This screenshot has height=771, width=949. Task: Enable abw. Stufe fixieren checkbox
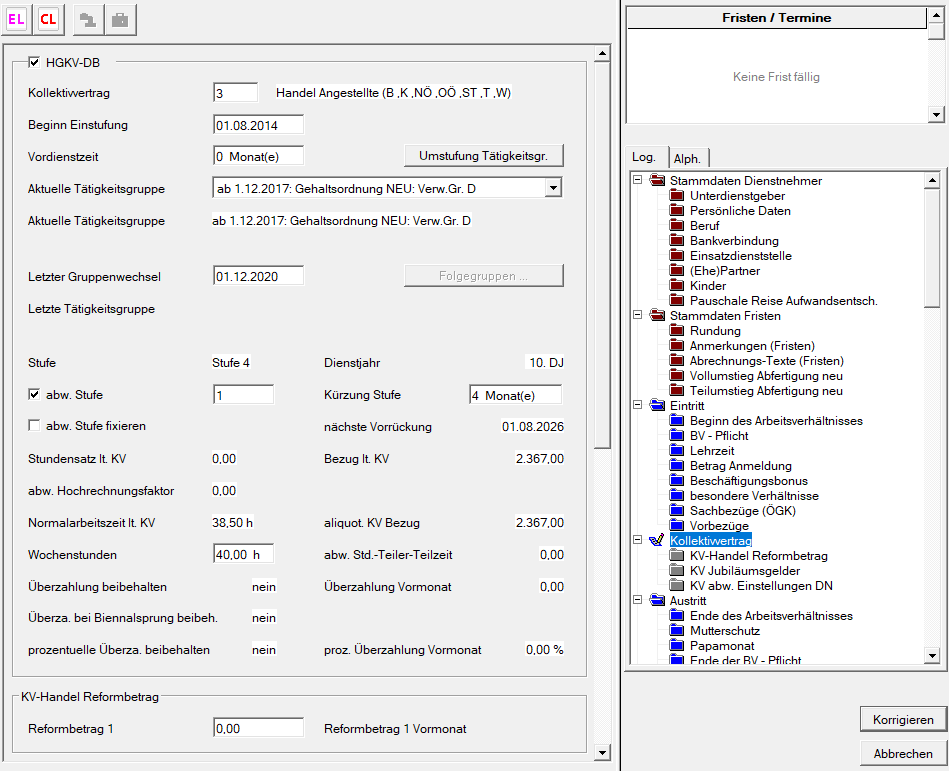(34, 426)
